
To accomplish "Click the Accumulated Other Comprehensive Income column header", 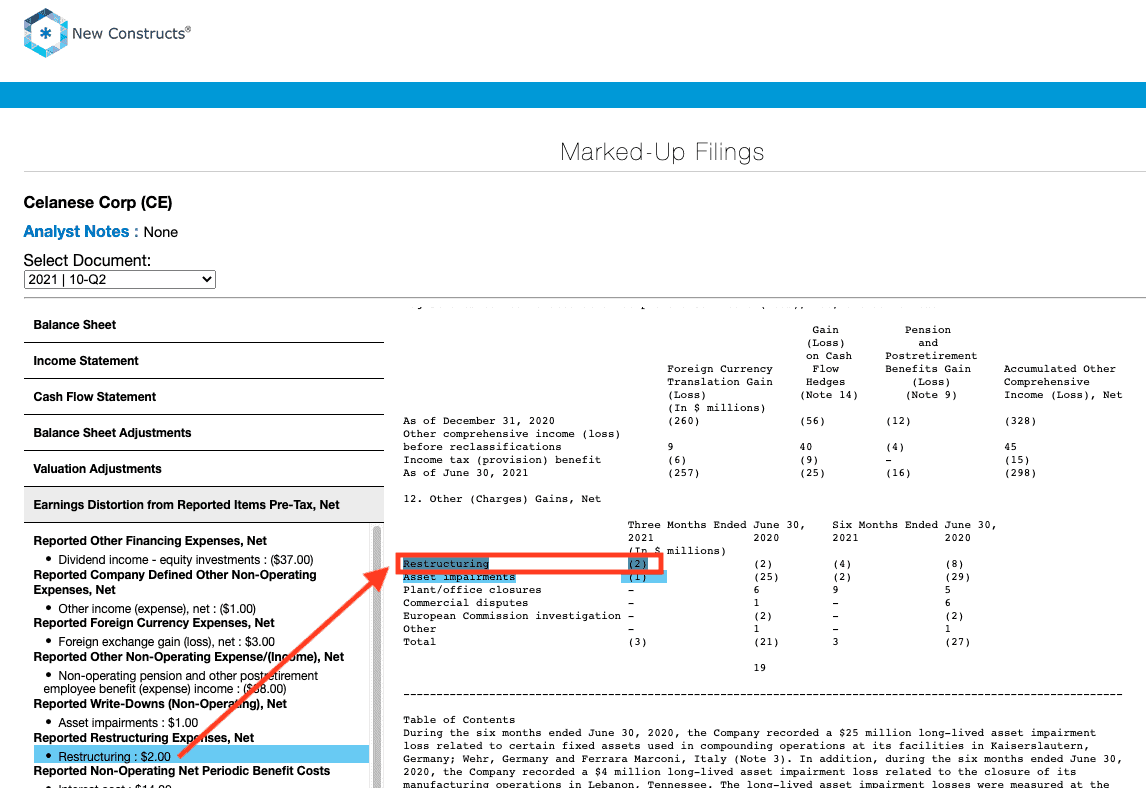I will click(1063, 382).
